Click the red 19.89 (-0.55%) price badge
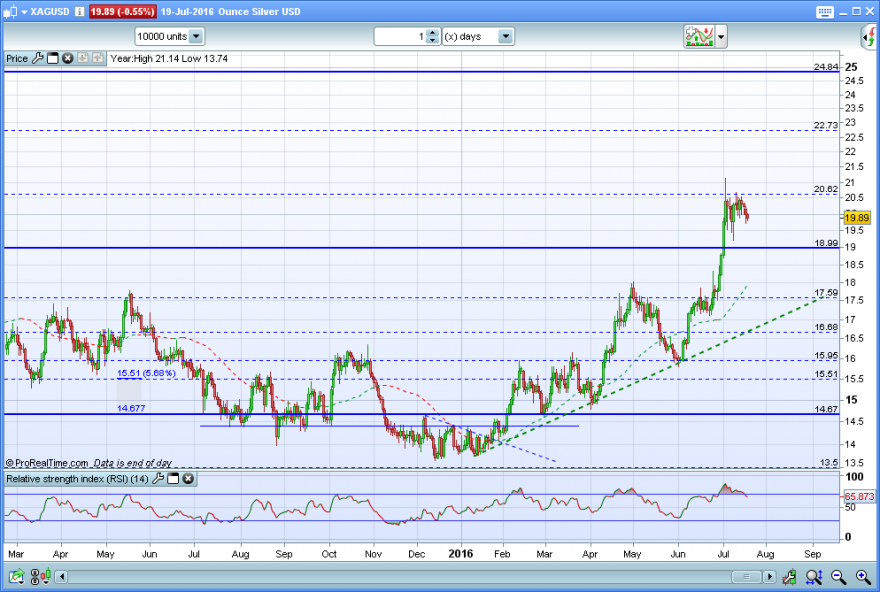Viewport: 880px width, 592px height. (x=122, y=11)
